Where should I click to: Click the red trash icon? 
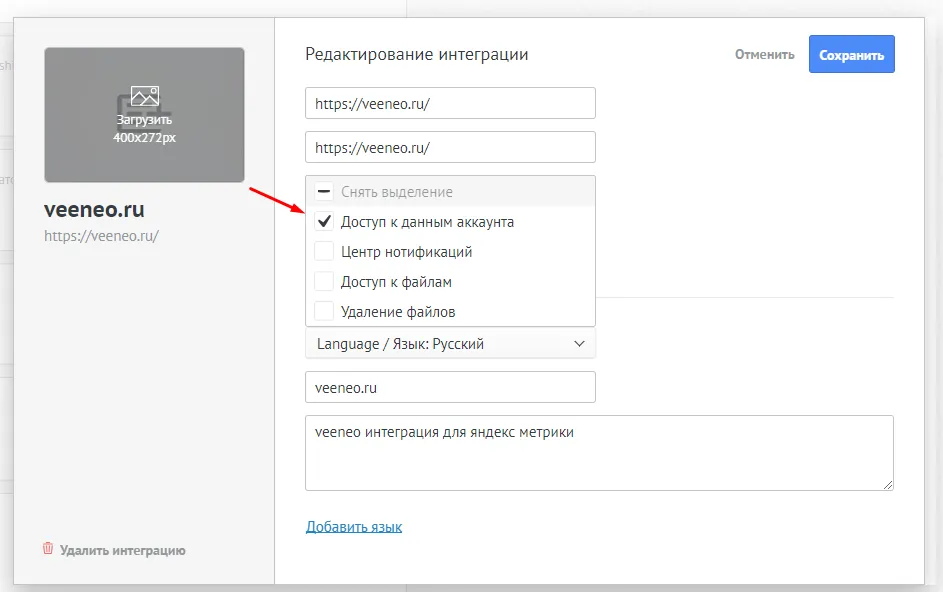click(x=48, y=549)
